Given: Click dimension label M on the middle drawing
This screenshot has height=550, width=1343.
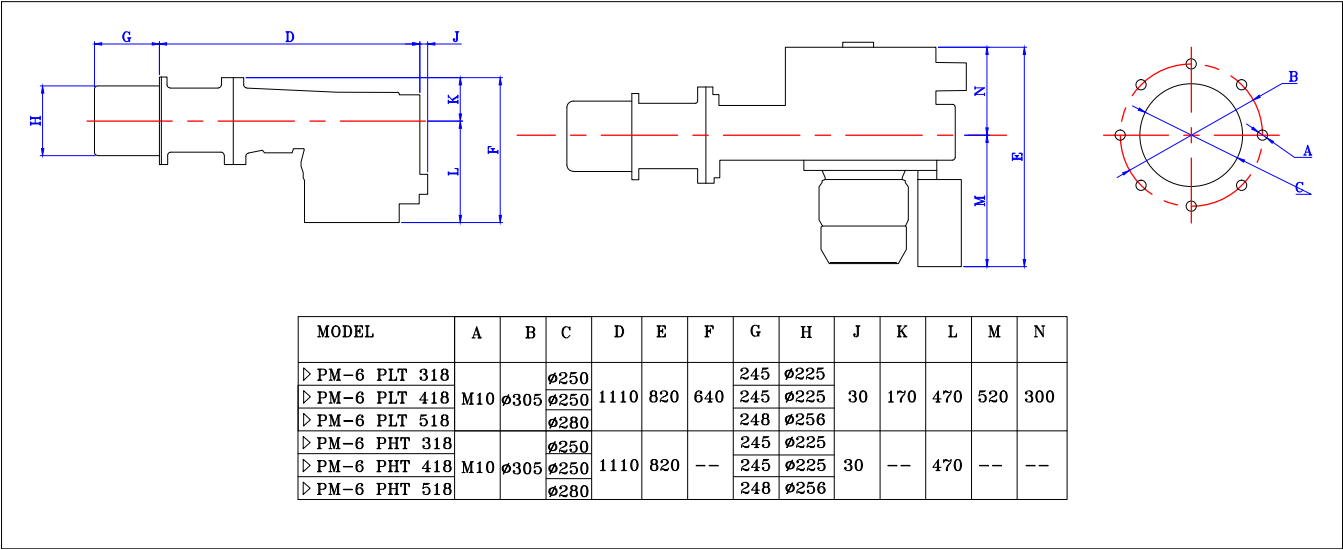Looking at the screenshot, I should click(x=981, y=200).
